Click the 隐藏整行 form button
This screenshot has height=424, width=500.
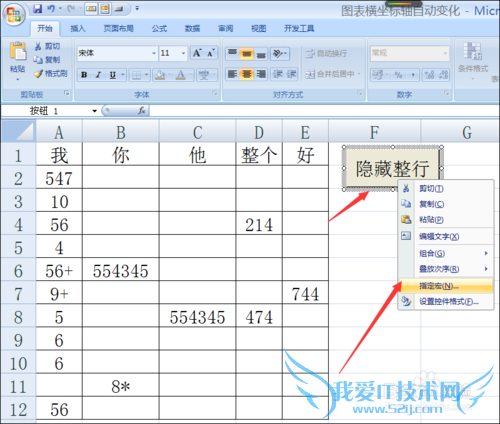pyautogui.click(x=392, y=168)
